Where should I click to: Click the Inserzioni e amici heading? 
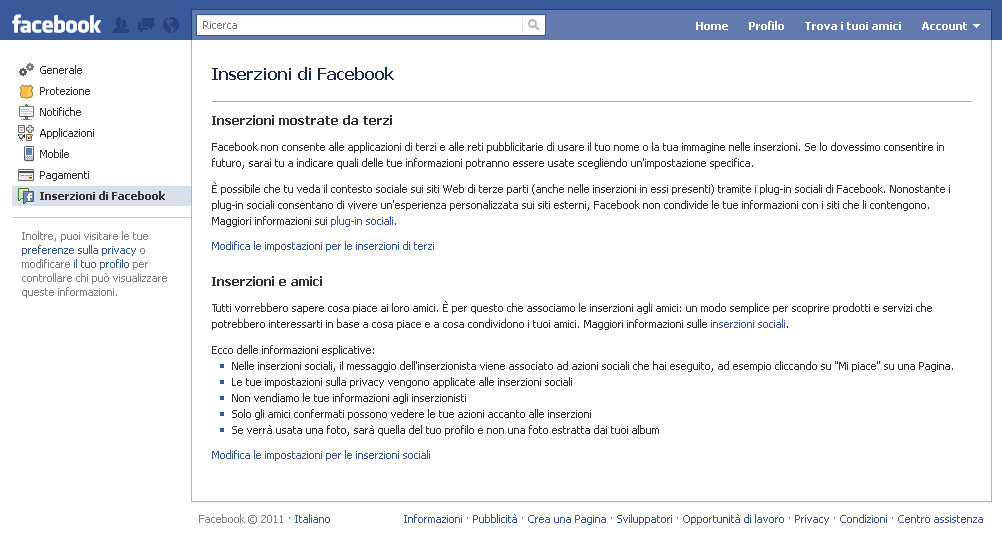click(x=266, y=281)
